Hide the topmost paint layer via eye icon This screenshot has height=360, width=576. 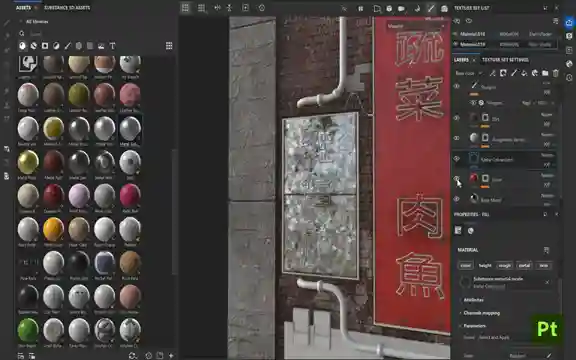coord(457,86)
